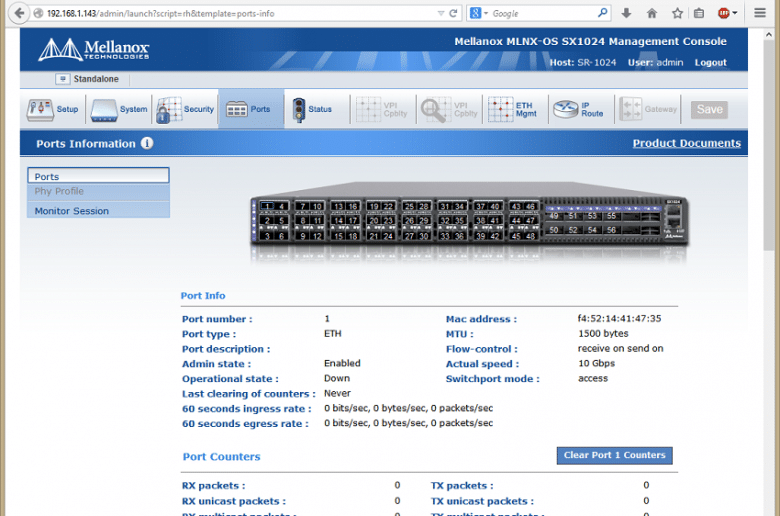Image resolution: width=780 pixels, height=516 pixels.
Task: Select port 56 on the switch image
Action: (x=611, y=230)
